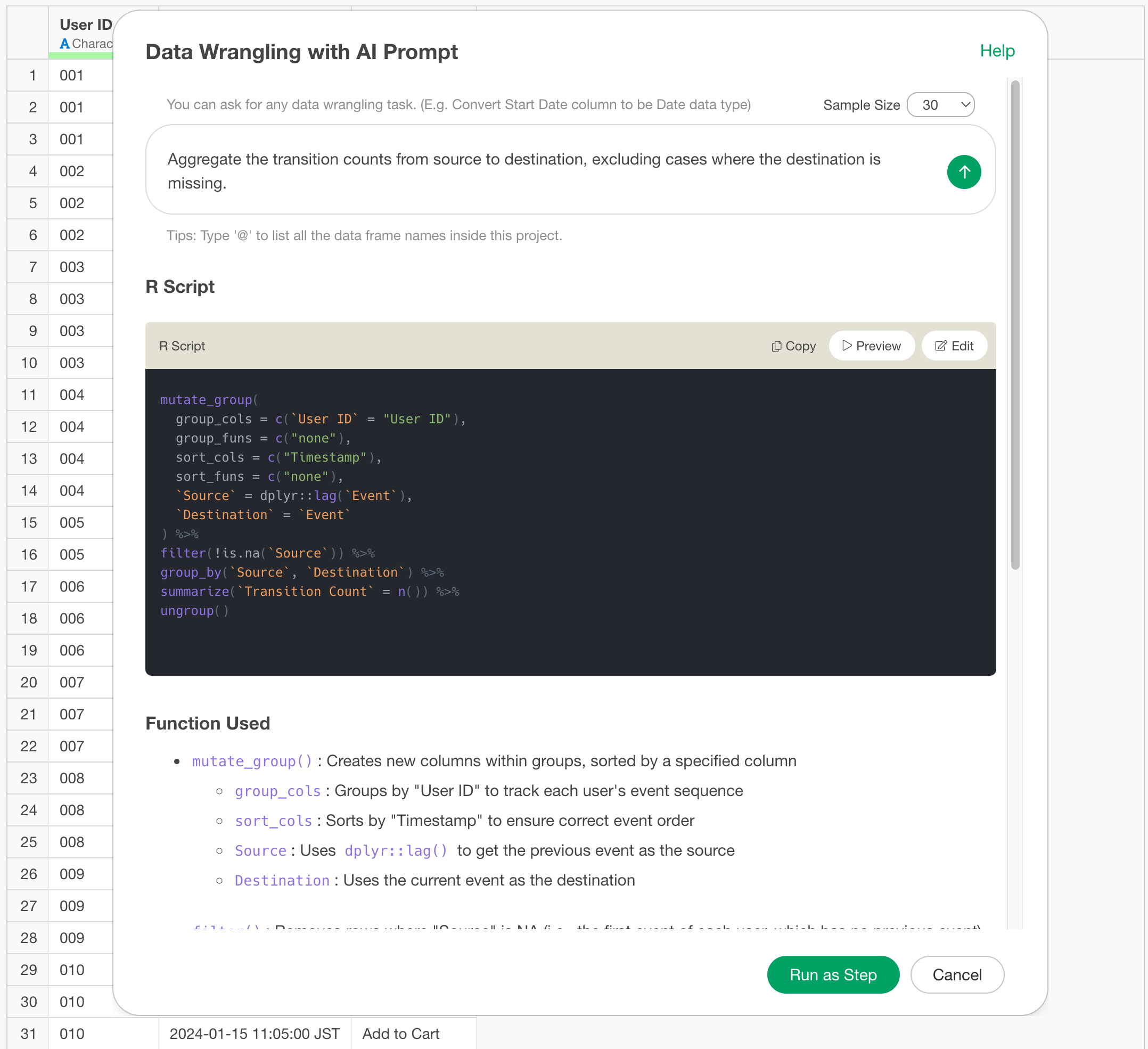Click the dplyr::lag() code reference
This screenshot has width=1148, height=1049.
tap(396, 851)
